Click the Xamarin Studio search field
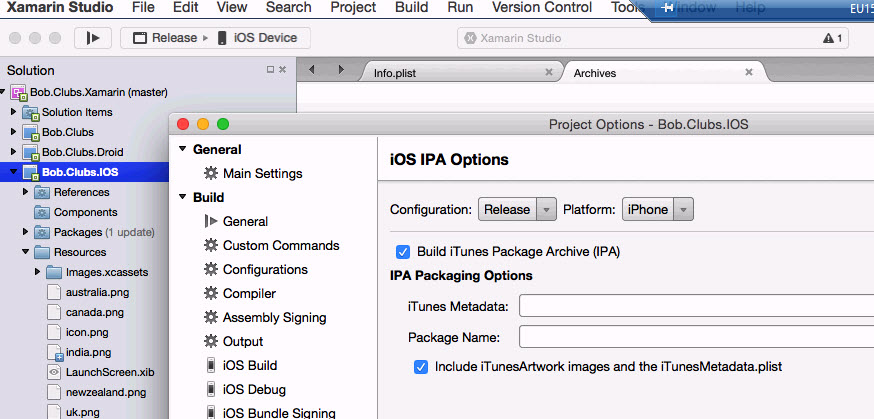874x419 pixels. click(x=653, y=38)
